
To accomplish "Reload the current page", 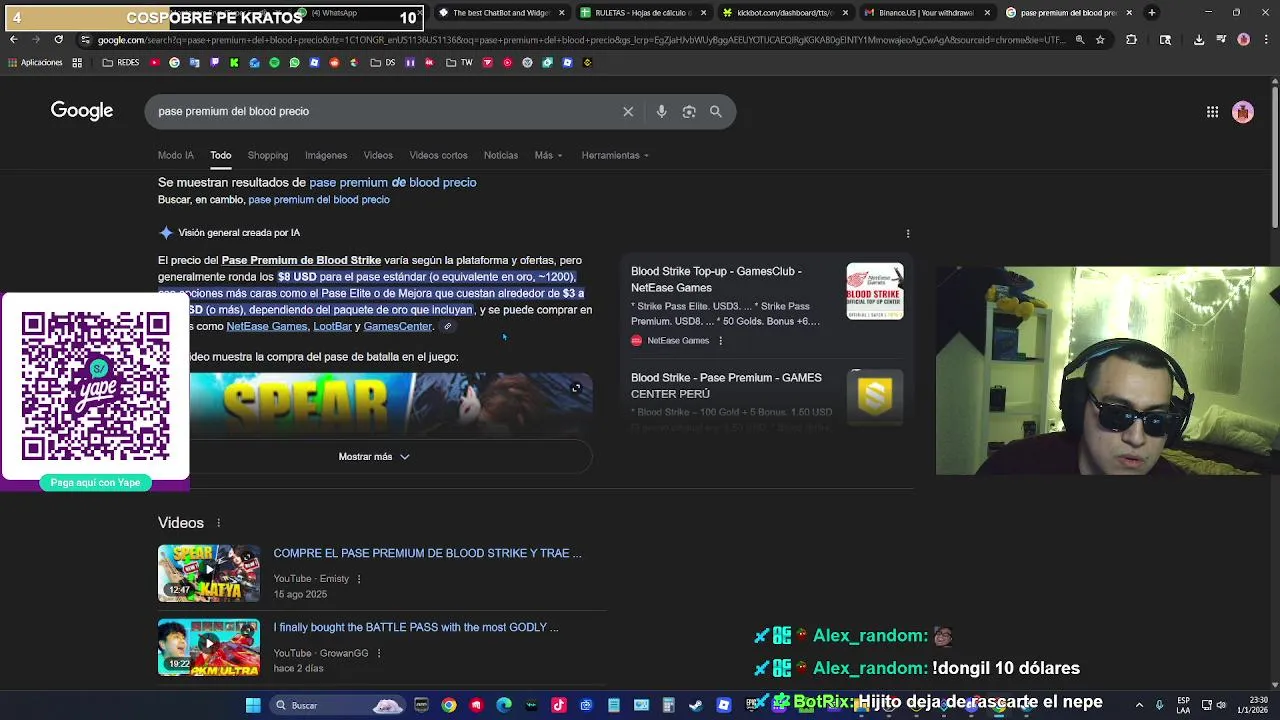I will [59, 39].
